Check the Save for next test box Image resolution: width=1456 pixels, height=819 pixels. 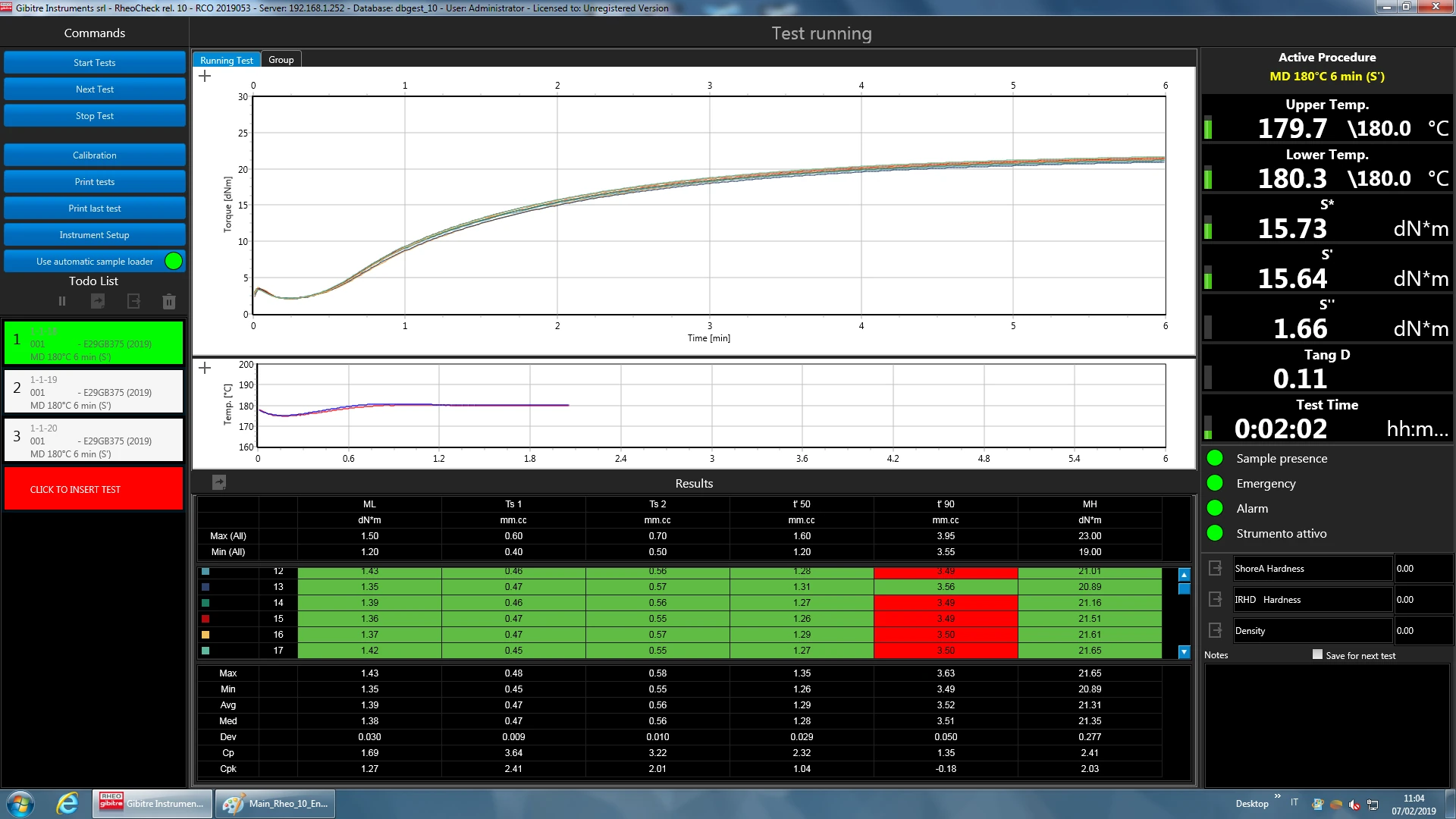(x=1317, y=654)
